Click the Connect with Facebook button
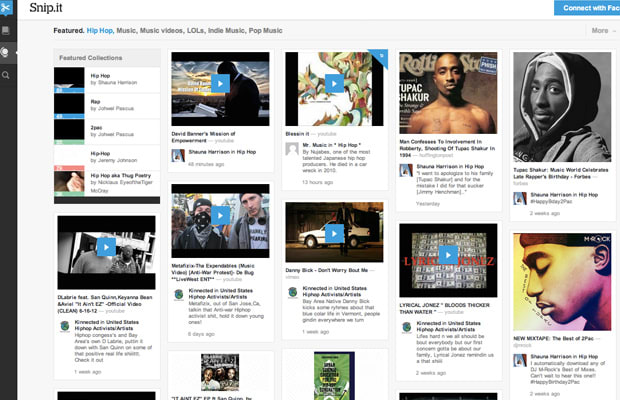 click(587, 8)
